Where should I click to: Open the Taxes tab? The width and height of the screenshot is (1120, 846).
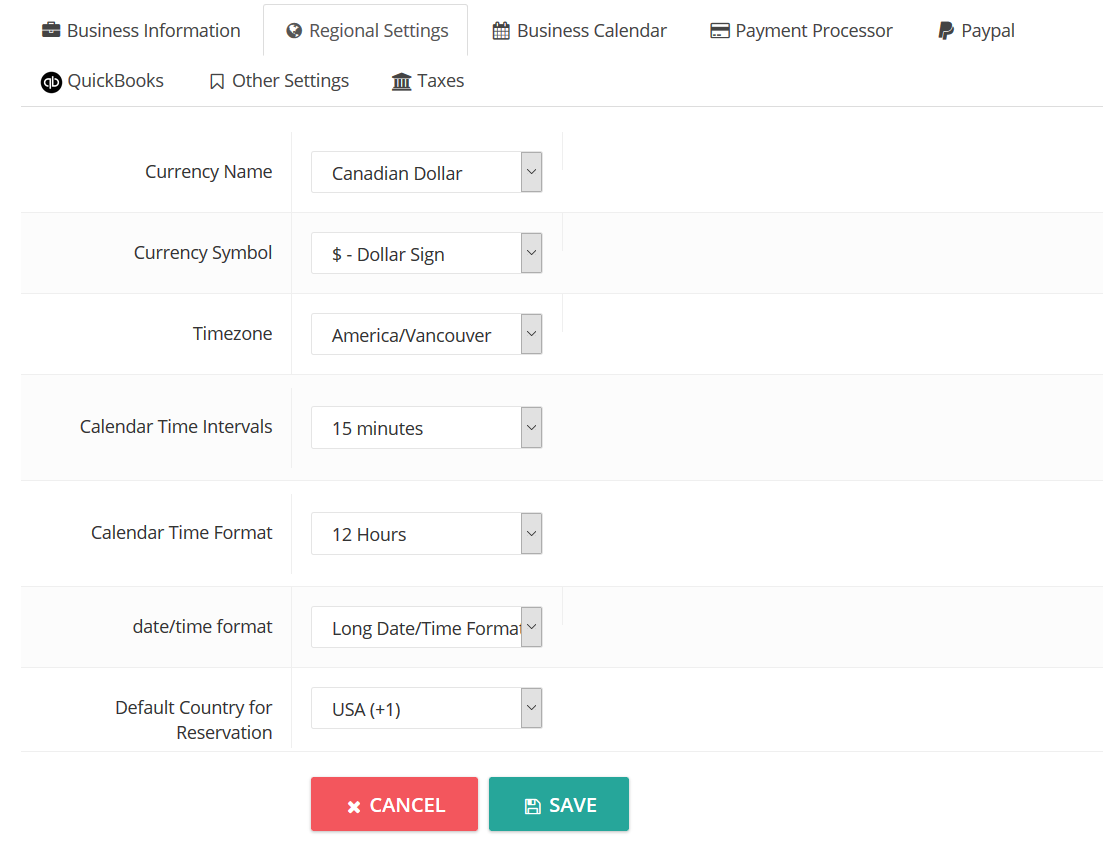pos(428,81)
